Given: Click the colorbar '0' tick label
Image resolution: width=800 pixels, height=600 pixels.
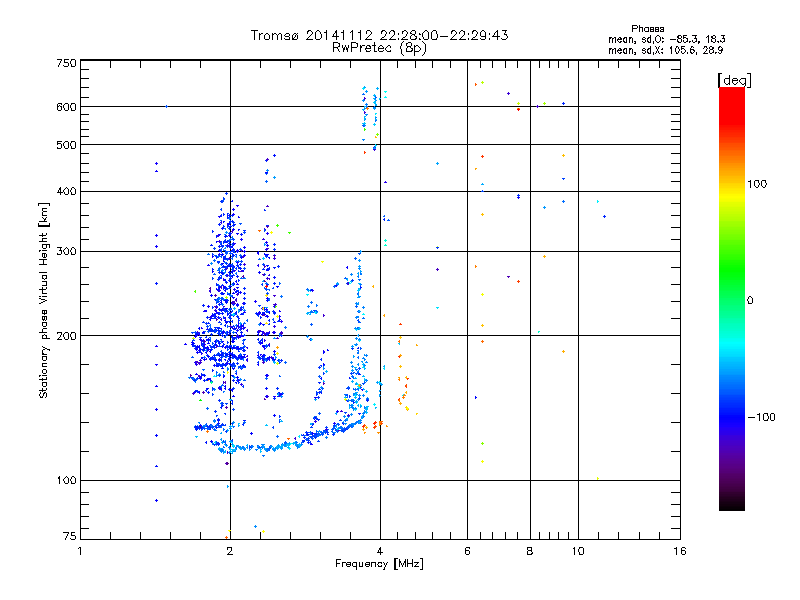Looking at the screenshot, I should point(749,301).
